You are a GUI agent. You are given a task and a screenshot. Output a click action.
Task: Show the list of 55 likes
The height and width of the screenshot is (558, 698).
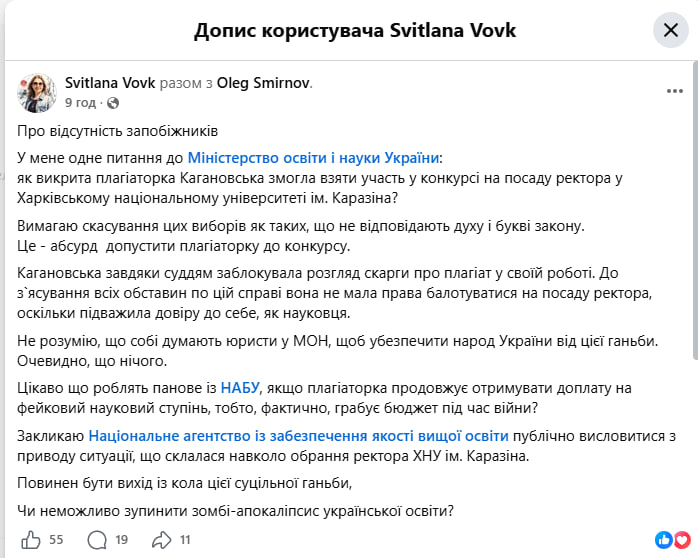click(56, 540)
